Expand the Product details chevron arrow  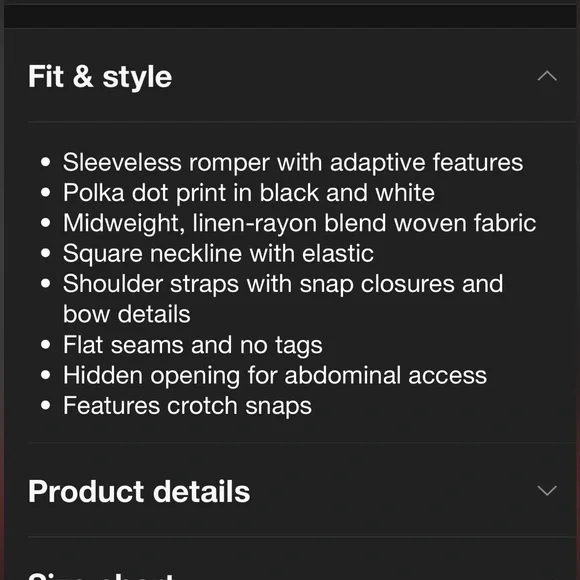547,490
